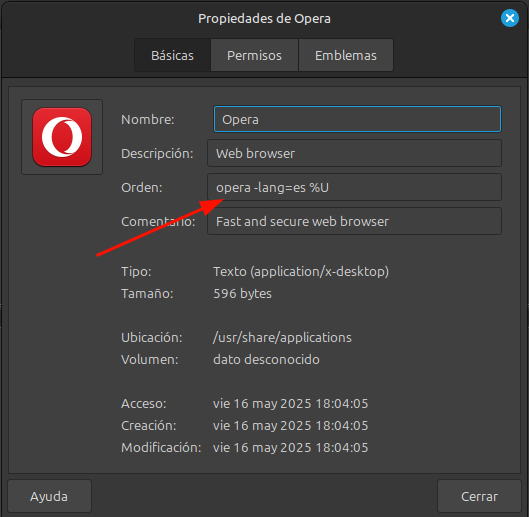Click the Modificación date value
529x517 pixels.
[290, 447]
